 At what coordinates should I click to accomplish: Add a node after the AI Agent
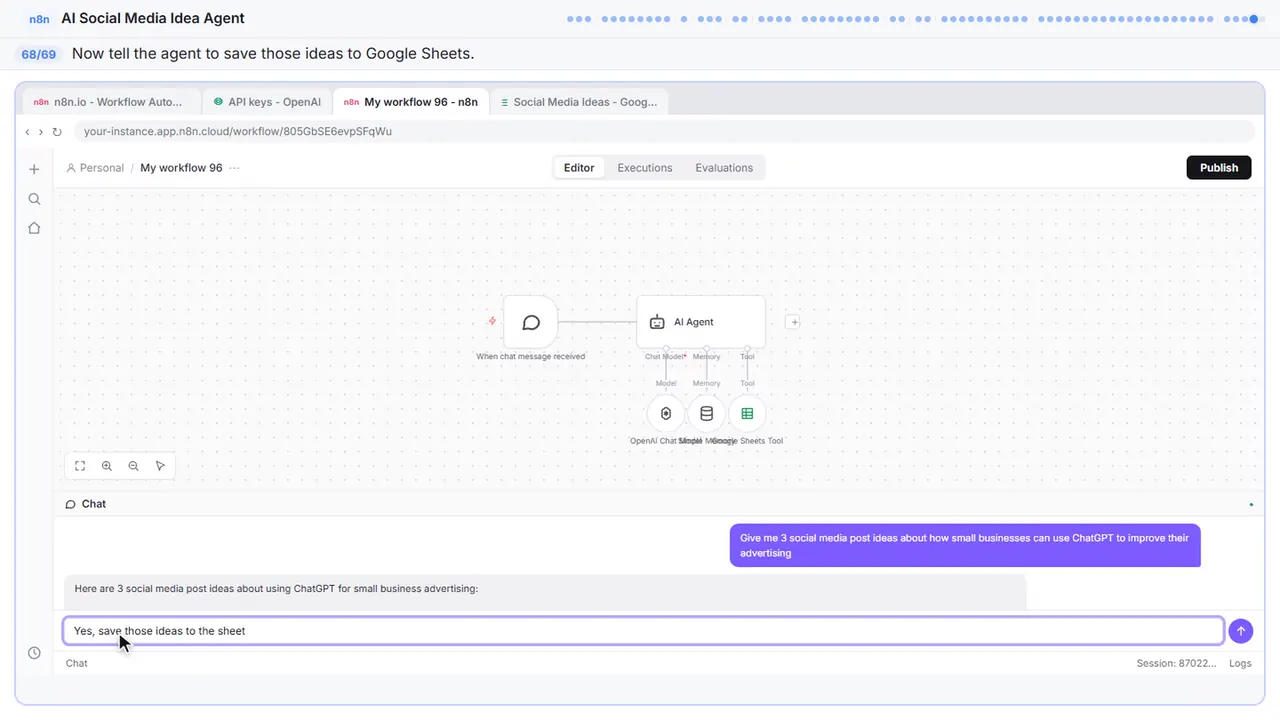[793, 322]
